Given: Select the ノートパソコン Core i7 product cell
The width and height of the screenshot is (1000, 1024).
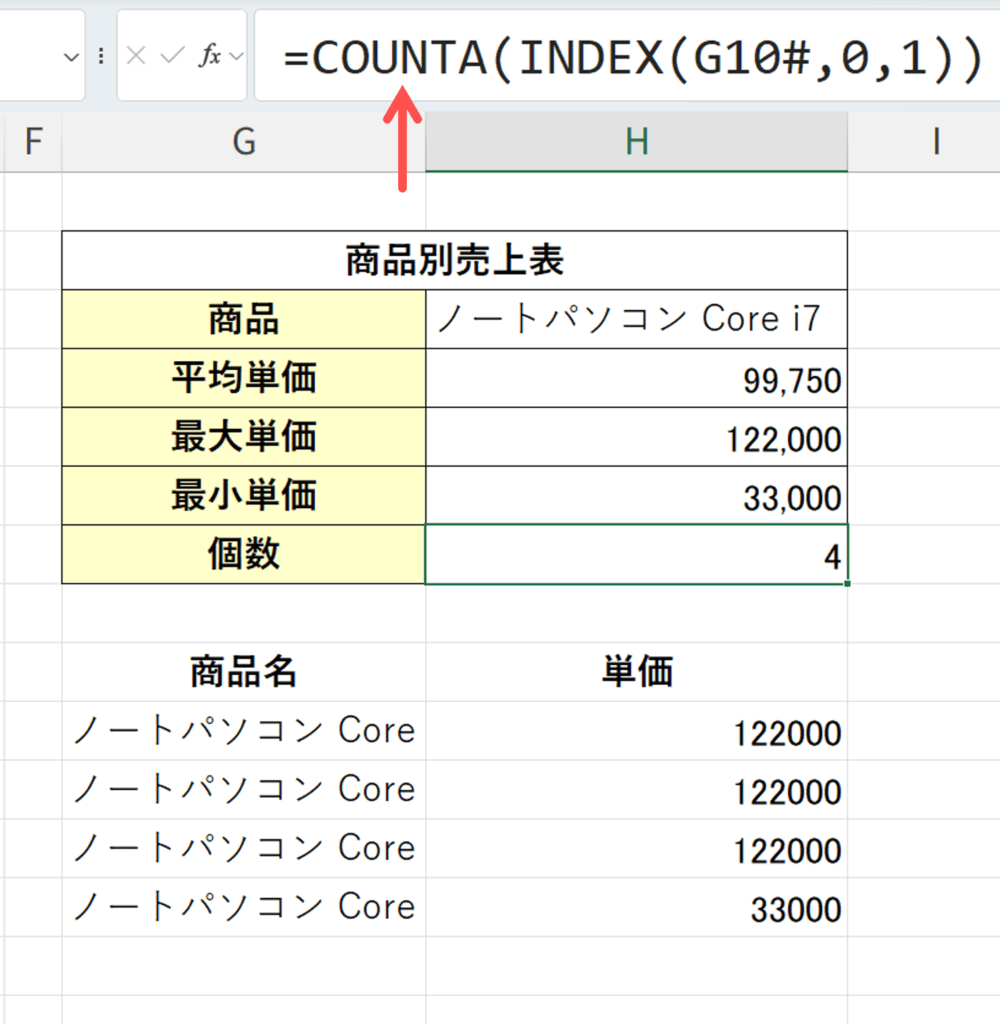Looking at the screenshot, I should coord(636,320).
